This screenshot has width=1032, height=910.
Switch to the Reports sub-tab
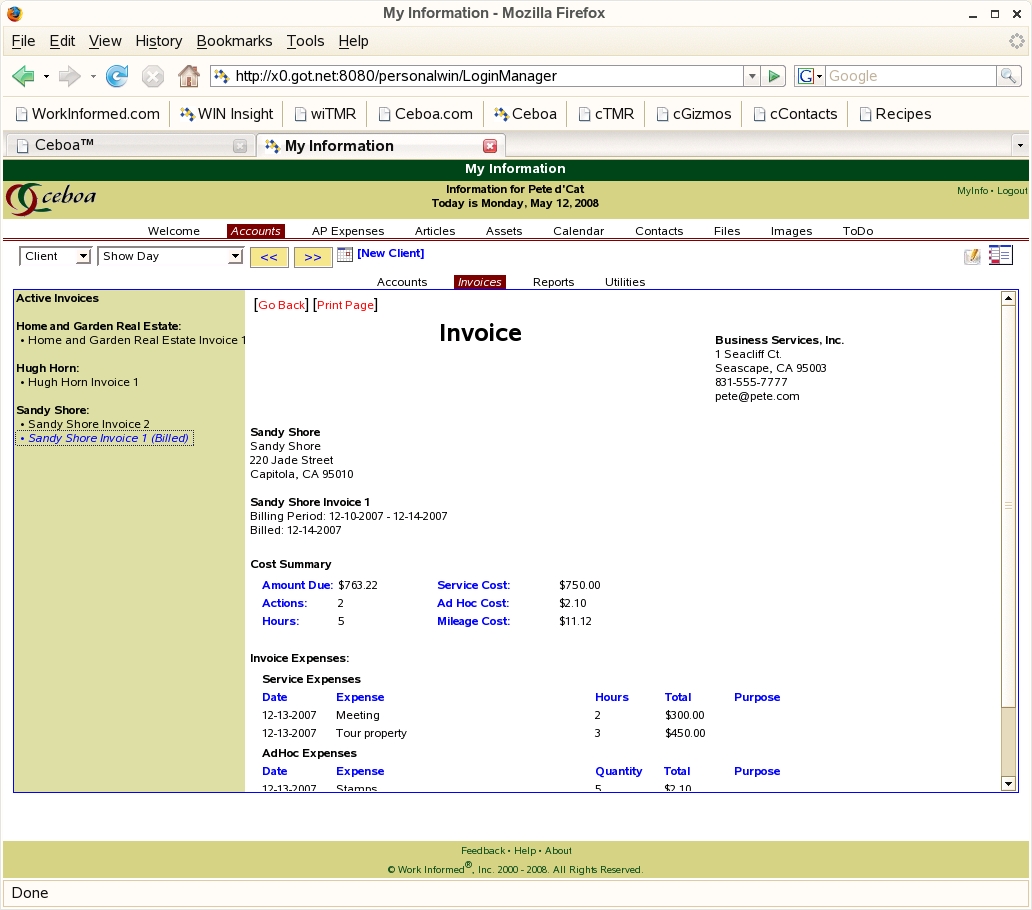pos(553,282)
